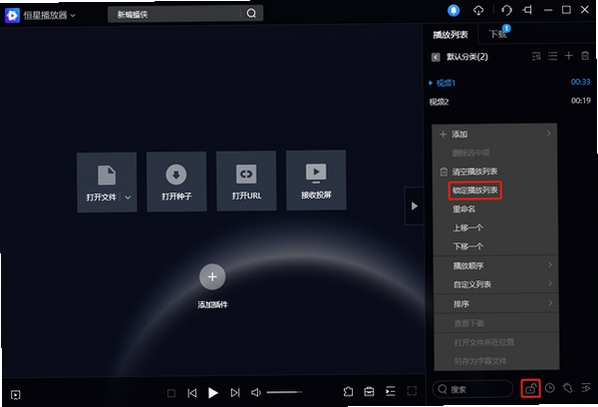
Task: Toggle the playlist panel icon
Action: pos(390,391)
